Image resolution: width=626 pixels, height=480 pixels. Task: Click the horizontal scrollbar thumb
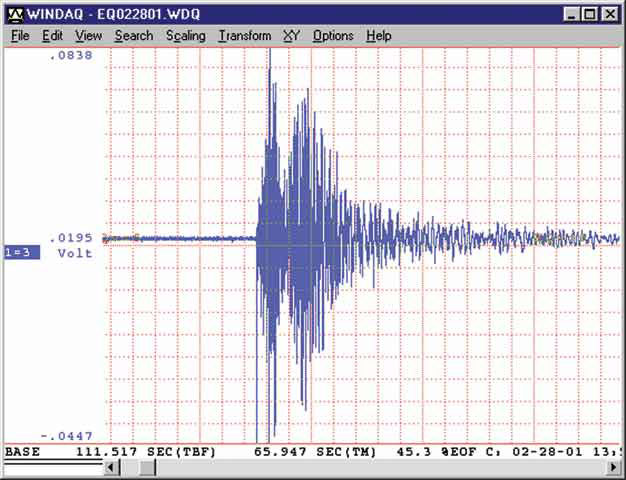(x=146, y=469)
